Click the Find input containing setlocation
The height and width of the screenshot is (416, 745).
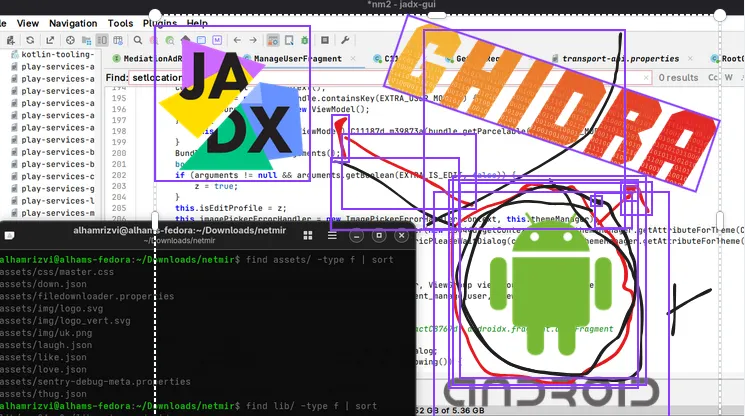pos(389,77)
